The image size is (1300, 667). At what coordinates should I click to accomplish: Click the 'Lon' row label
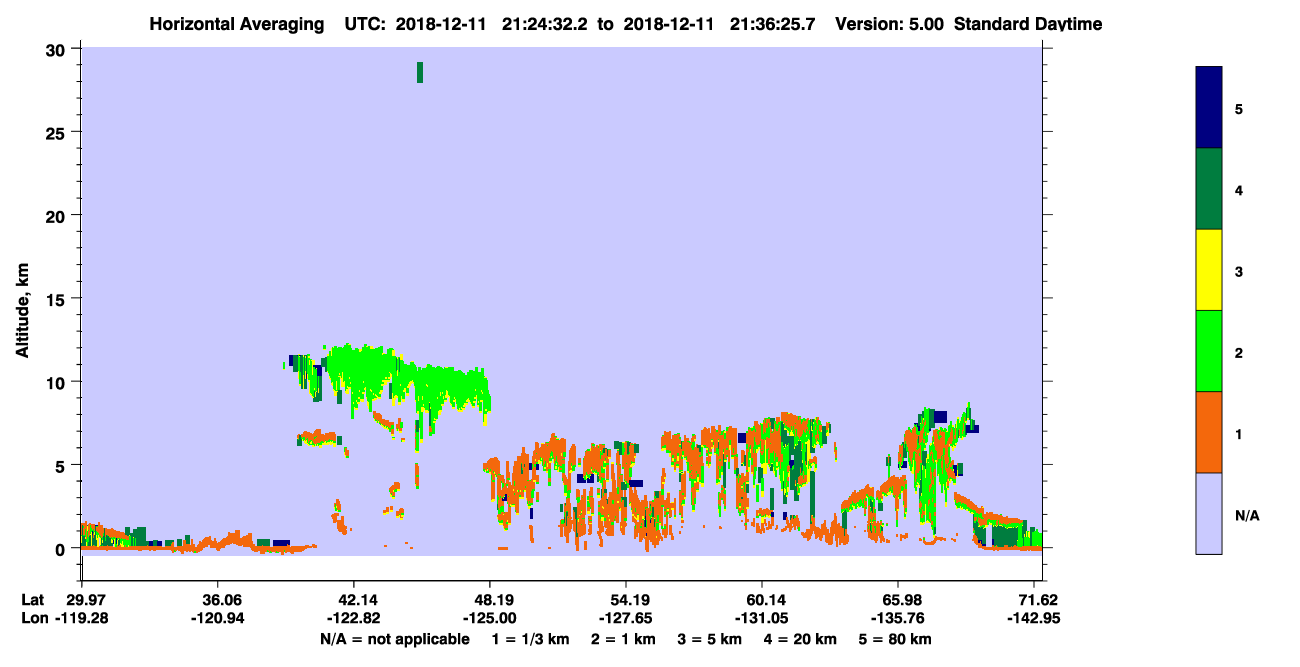[x=33, y=618]
